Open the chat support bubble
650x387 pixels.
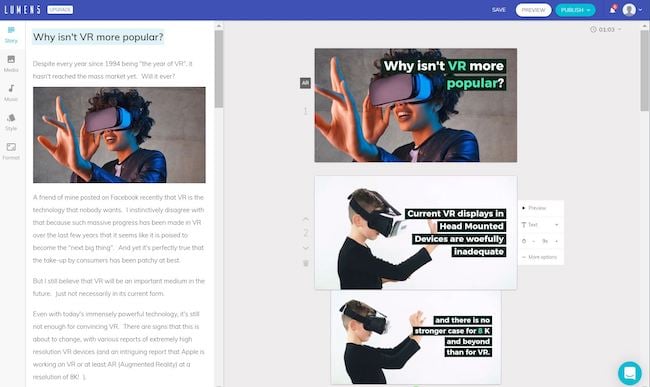tap(630, 373)
